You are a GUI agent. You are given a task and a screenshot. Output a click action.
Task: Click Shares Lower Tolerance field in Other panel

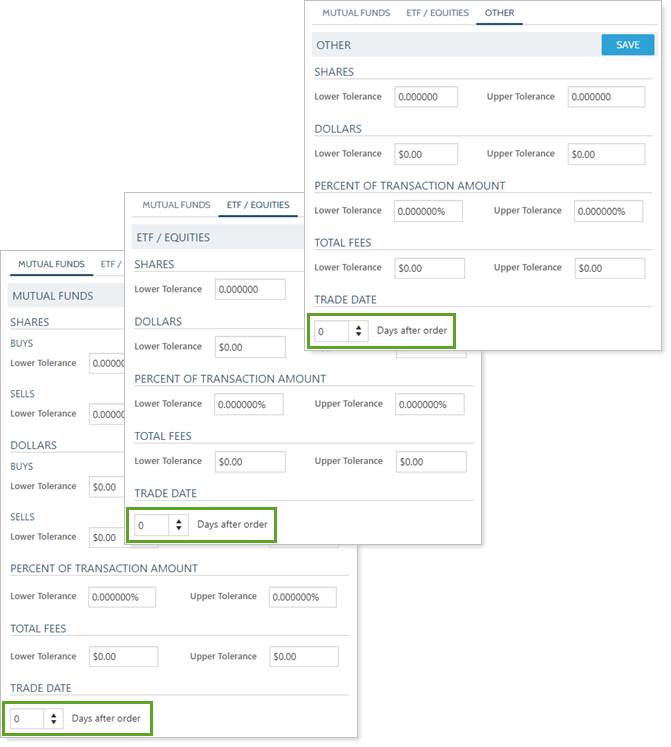click(426, 97)
